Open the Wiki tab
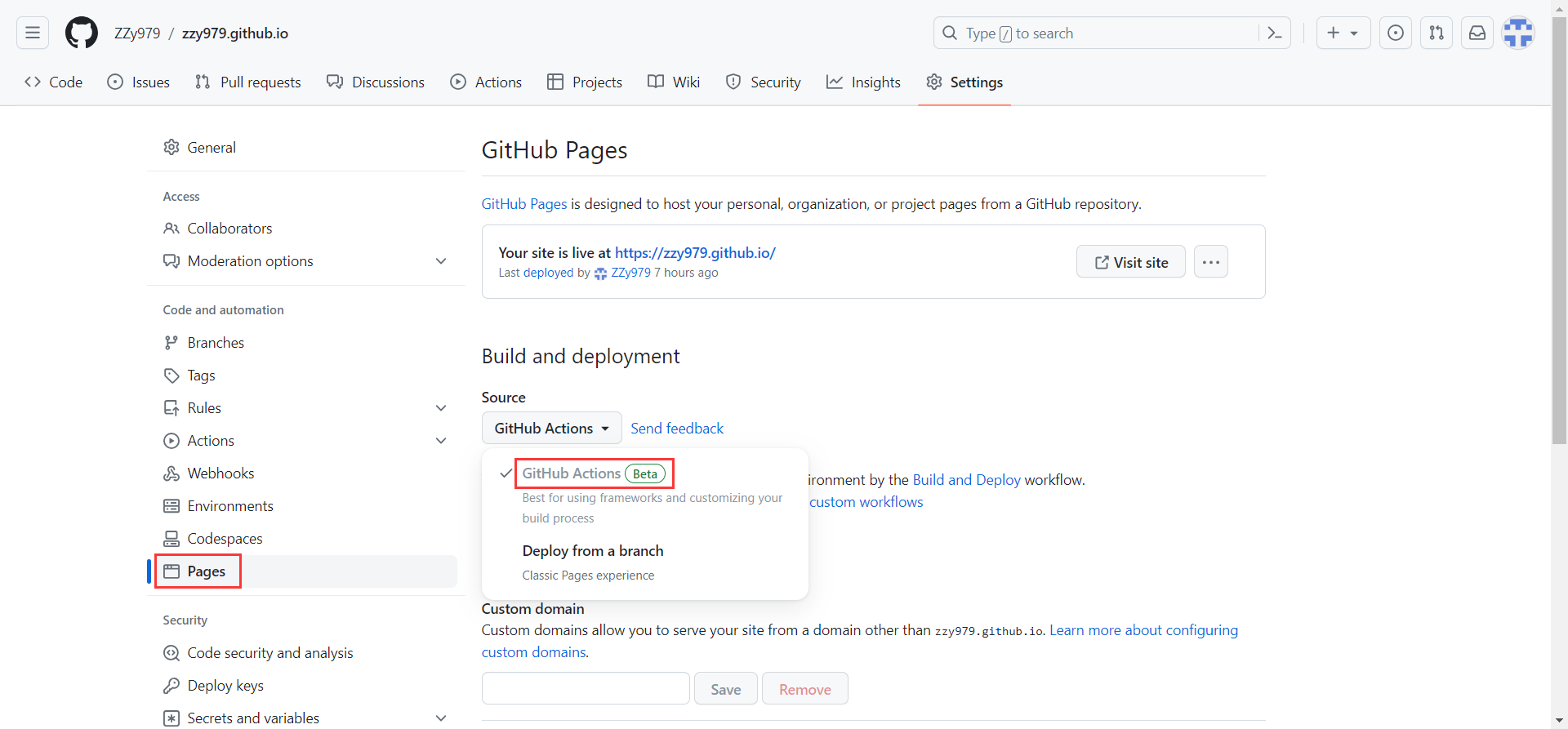Viewport: 1568px width, 729px height. point(674,82)
